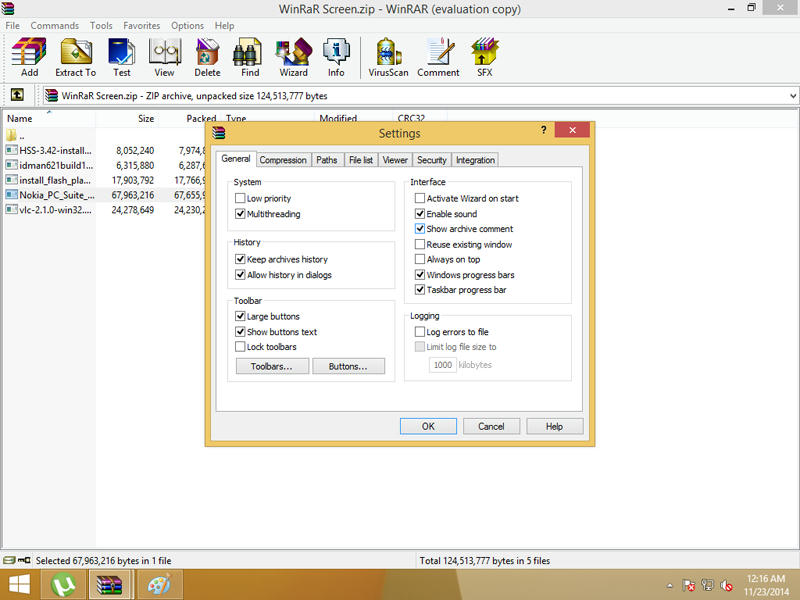Image resolution: width=800 pixels, height=600 pixels.
Task: Click Cancel in Settings dialog
Action: pos(491,426)
